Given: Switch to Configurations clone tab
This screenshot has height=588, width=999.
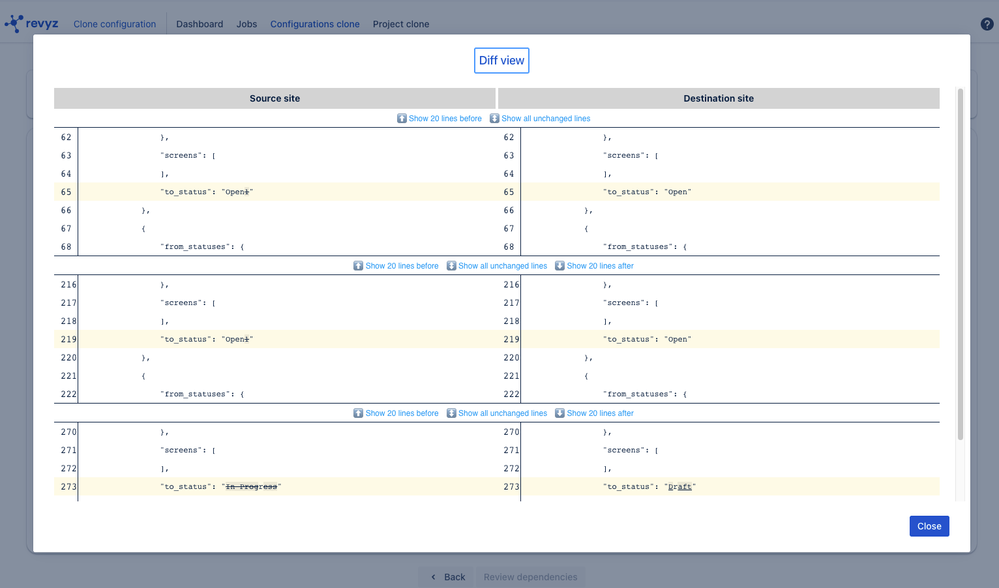Looking at the screenshot, I should coord(315,24).
